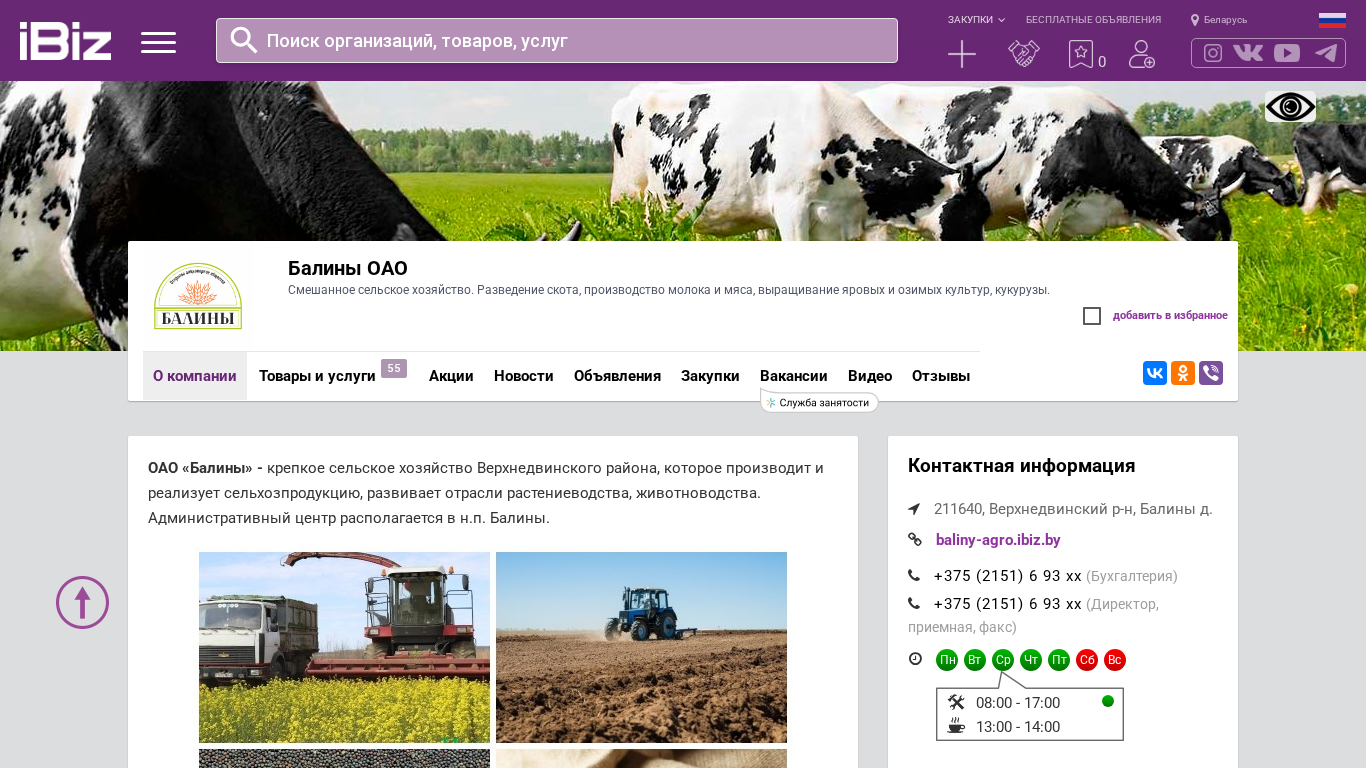This screenshot has height=768, width=1366.
Task: Open the Вакансии tab
Action: [794, 376]
